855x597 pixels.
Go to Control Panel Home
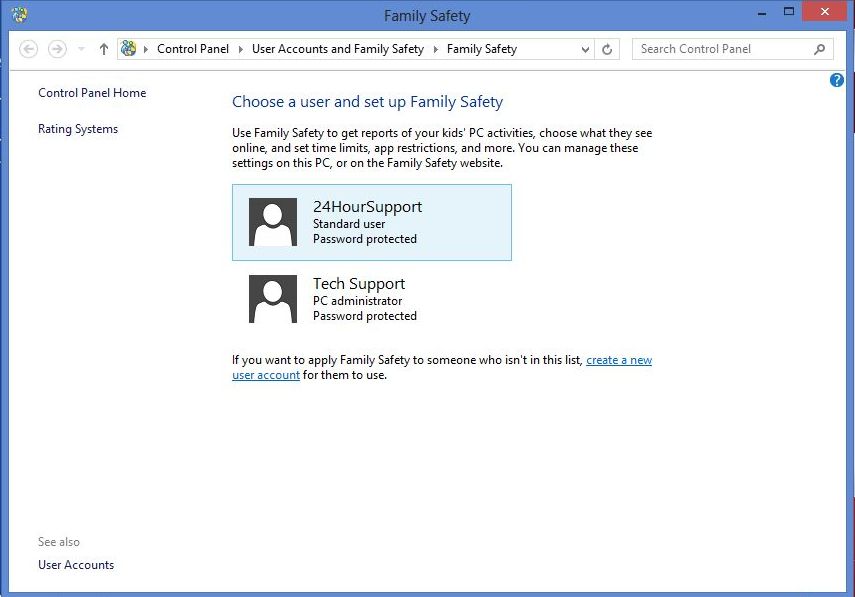92,93
